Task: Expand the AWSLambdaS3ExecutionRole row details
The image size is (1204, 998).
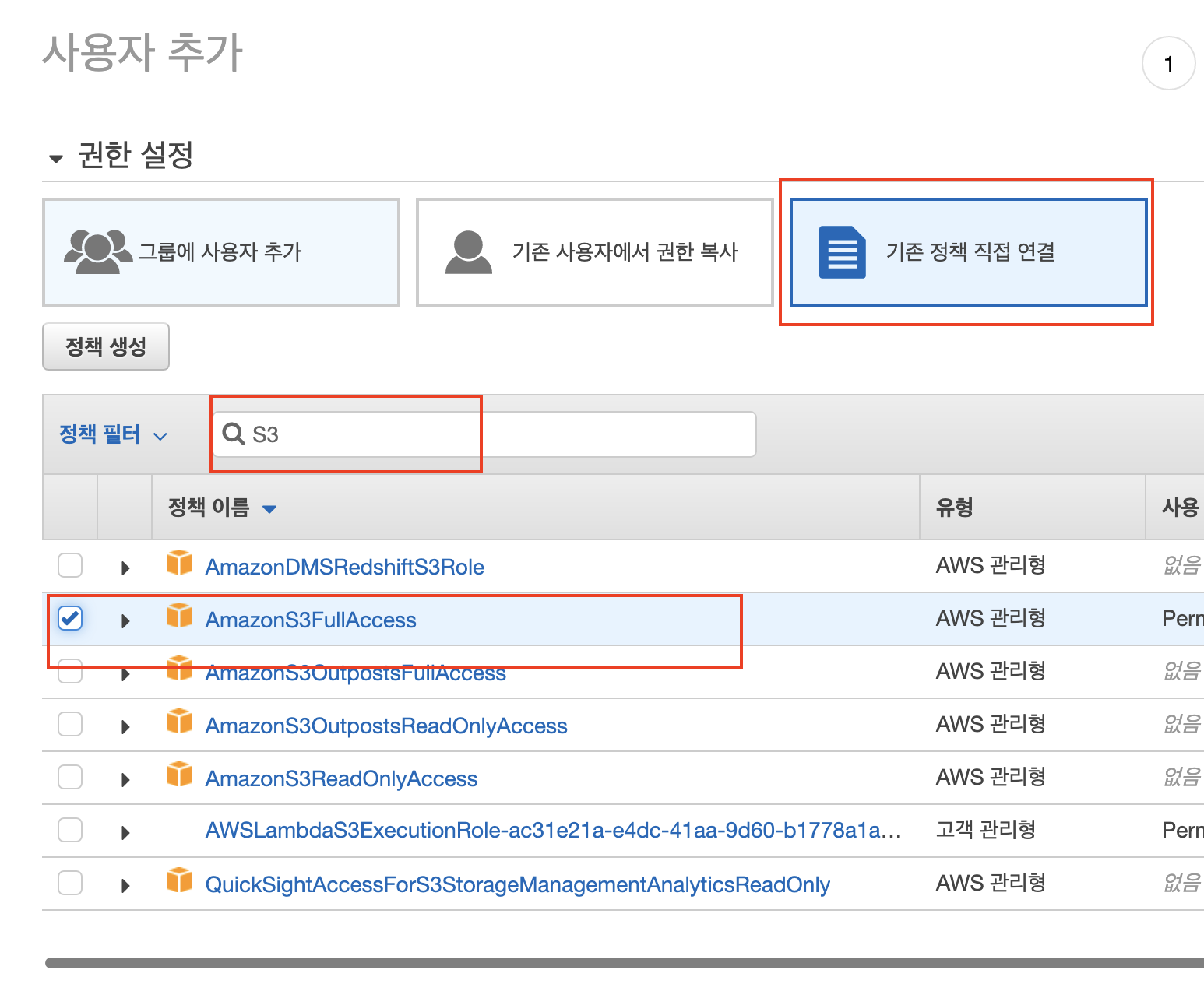Action: (125, 832)
